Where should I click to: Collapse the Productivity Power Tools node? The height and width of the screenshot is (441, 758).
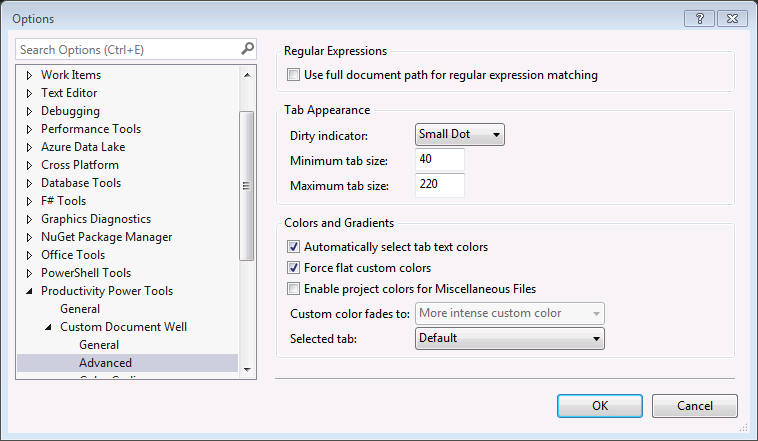point(29,291)
